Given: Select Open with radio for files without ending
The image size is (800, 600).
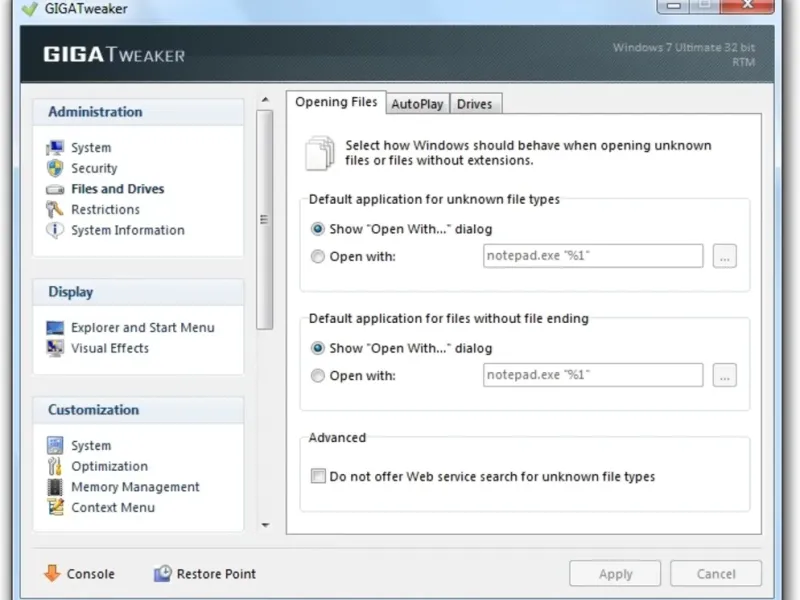Looking at the screenshot, I should (317, 376).
